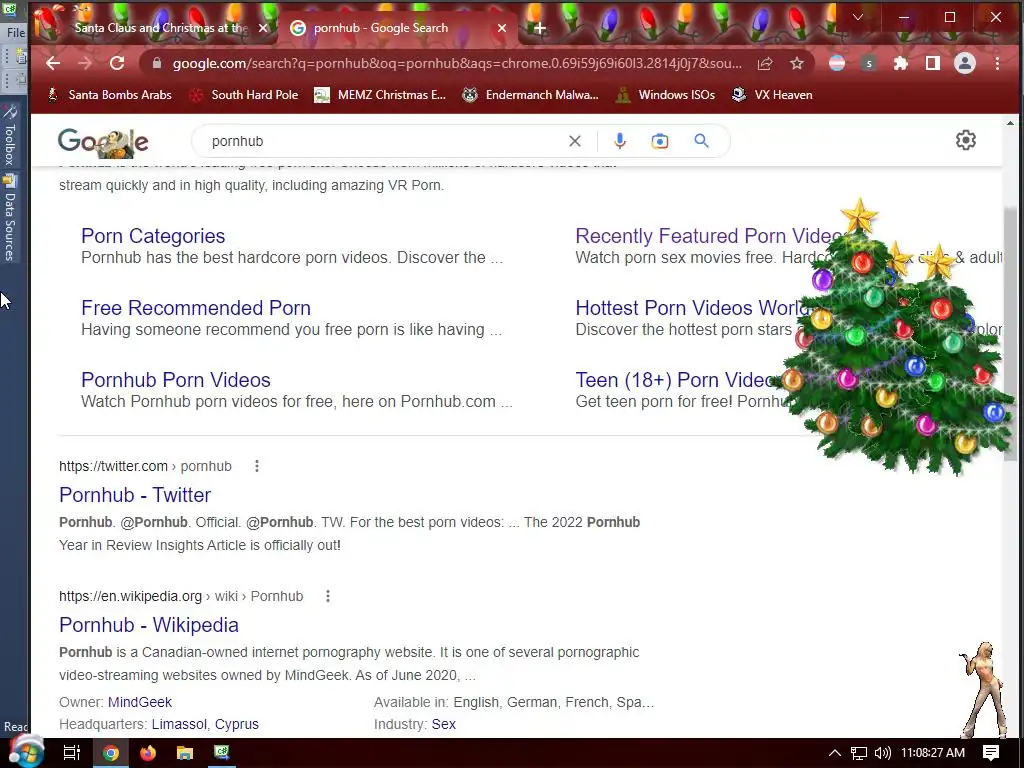Viewport: 1024px width, 768px height.
Task: Open the VX Heaven bookmark
Action: pyautogui.click(x=772, y=95)
